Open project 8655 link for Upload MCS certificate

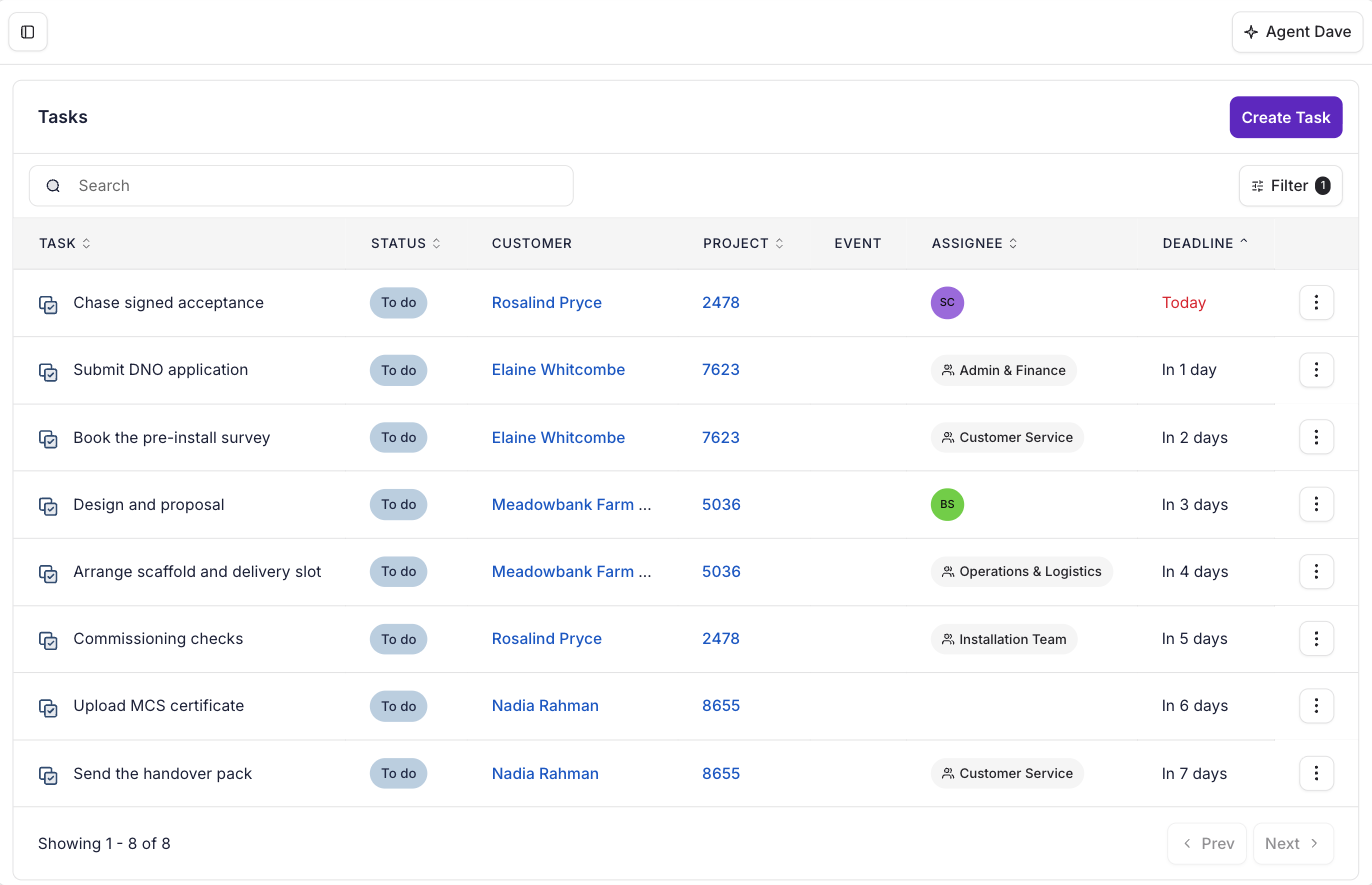click(x=721, y=705)
